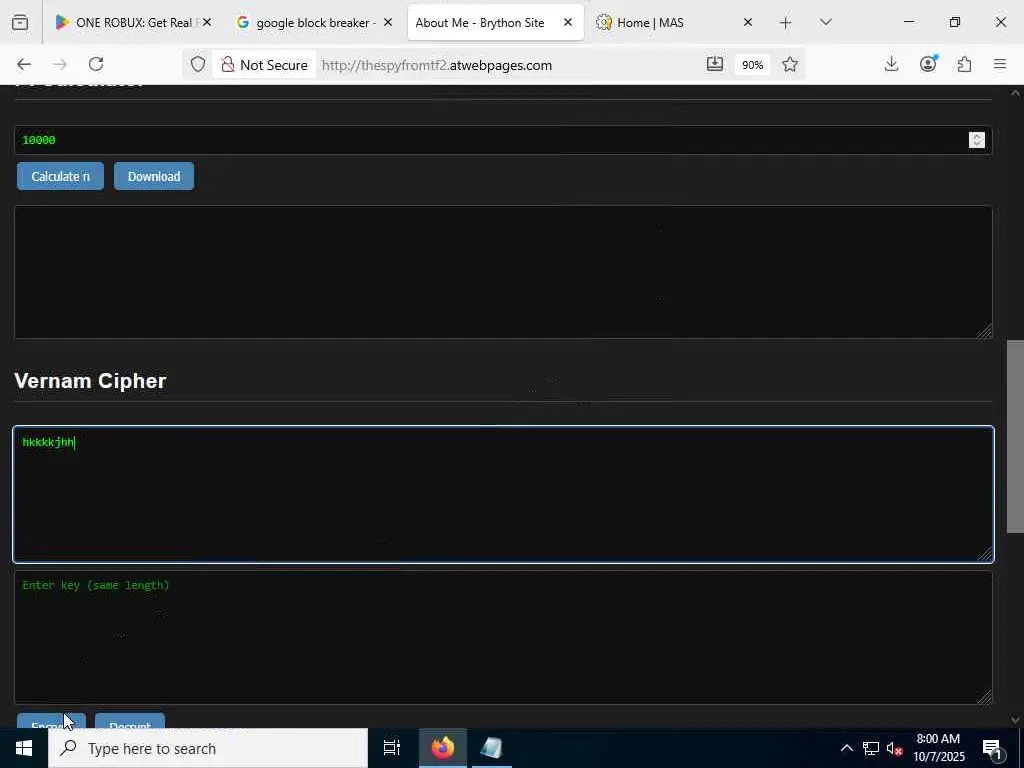
Task: Expand the list all tabs chevron
Action: coord(825,23)
